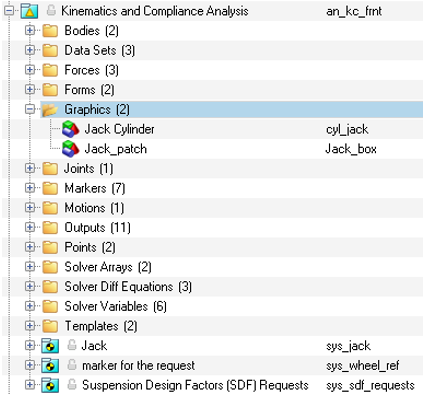Viewport: 424px width, 396px height.
Task: Select the Forces (3) folder label
Action: coord(91,70)
